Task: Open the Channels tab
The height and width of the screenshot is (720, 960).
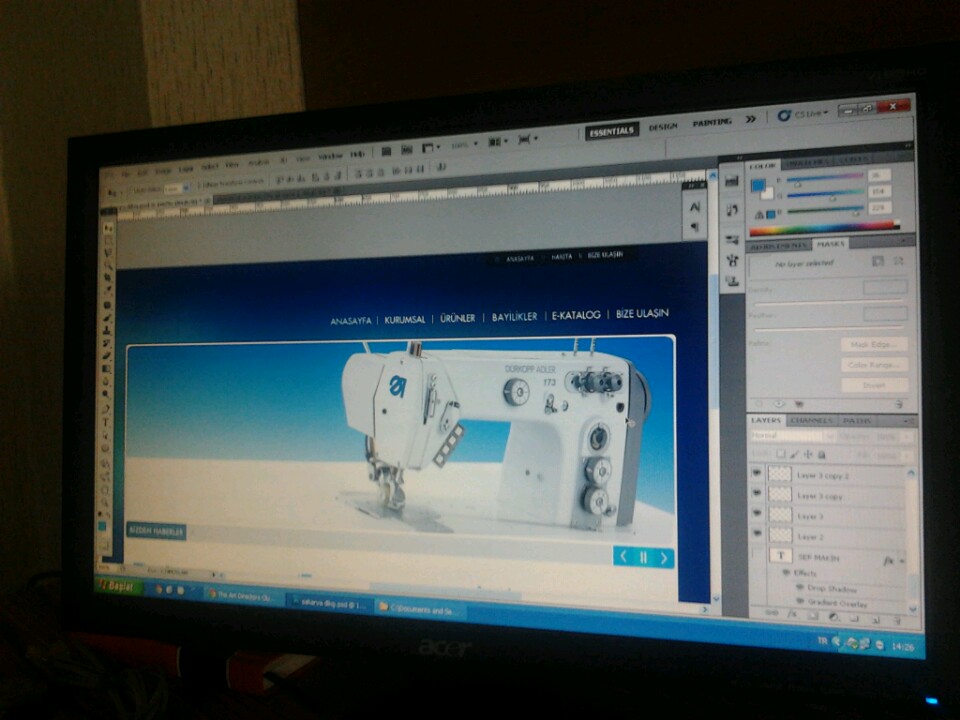Action: (811, 421)
